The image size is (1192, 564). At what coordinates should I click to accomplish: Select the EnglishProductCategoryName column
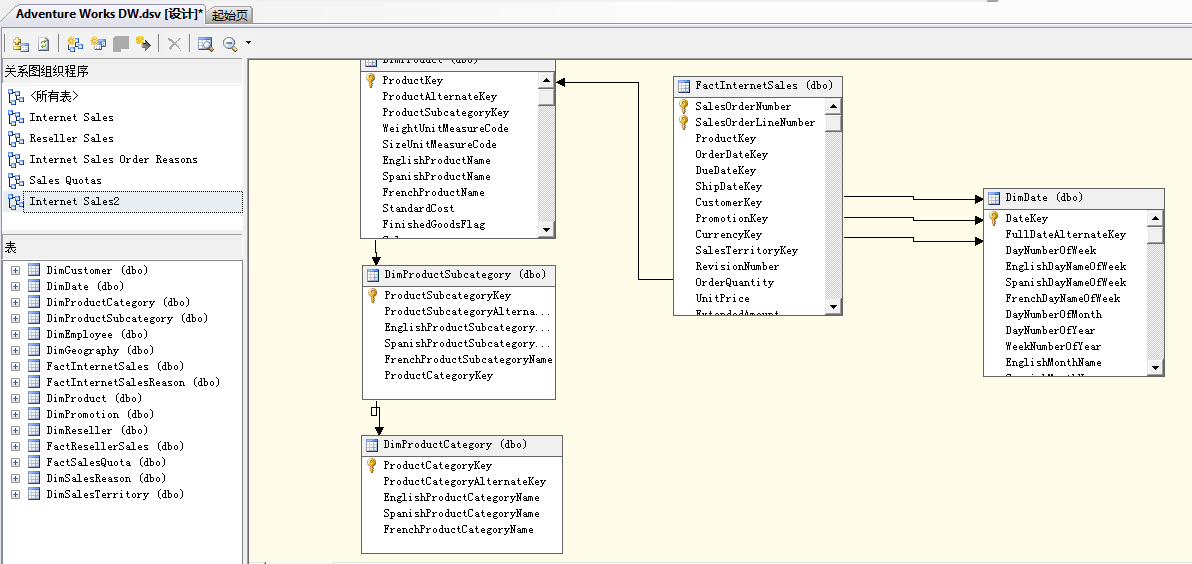(x=461, y=497)
